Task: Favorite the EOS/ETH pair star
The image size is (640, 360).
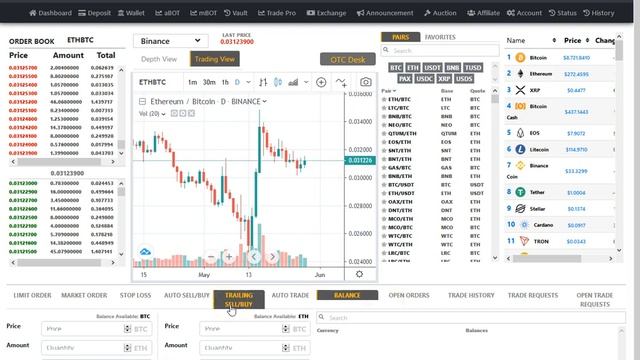Action: coord(384,142)
